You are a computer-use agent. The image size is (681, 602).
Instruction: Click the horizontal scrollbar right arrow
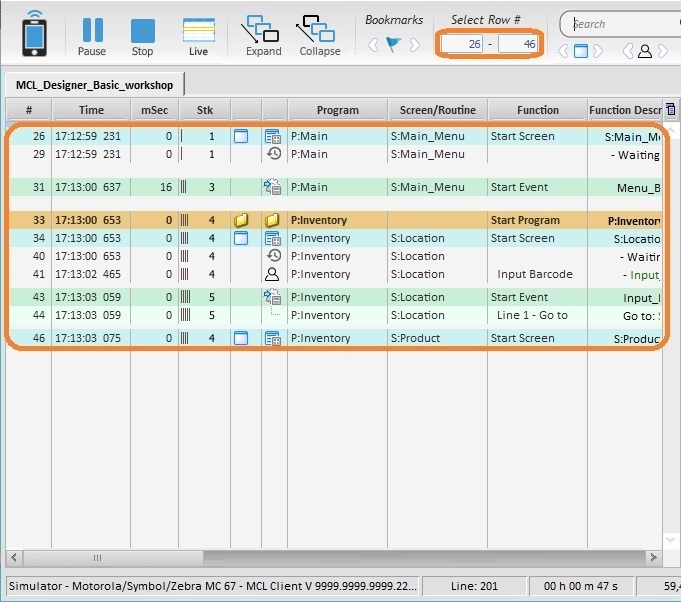click(652, 558)
